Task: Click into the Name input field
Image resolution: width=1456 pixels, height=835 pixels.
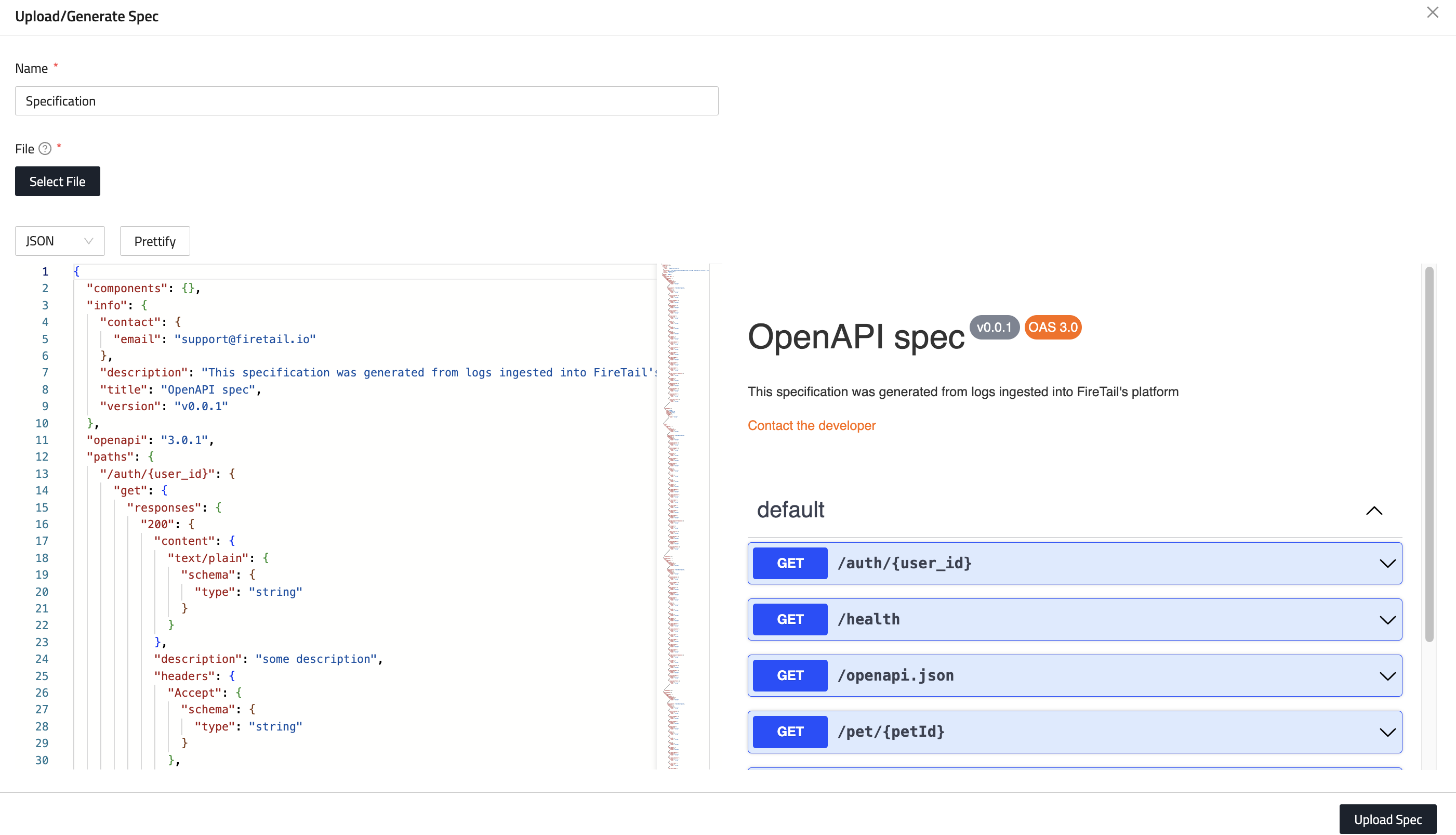Action: 367,101
